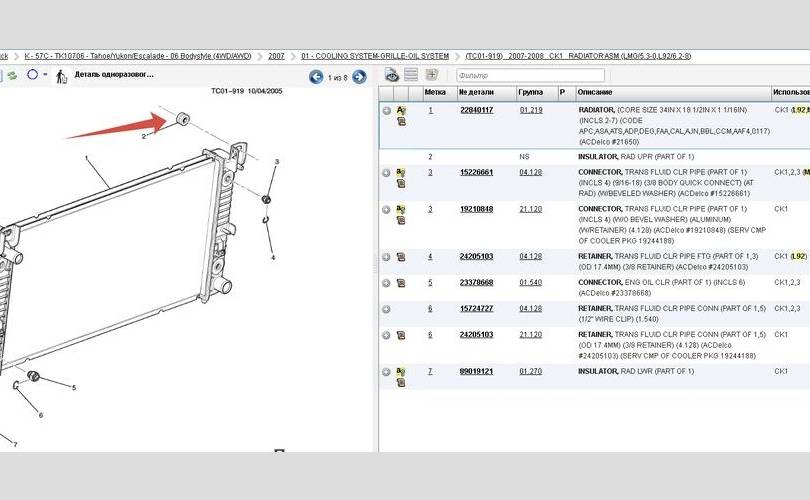This screenshot has height=500, width=810.
Task: Click the green refresh arrows icon
Action: pos(12,75)
